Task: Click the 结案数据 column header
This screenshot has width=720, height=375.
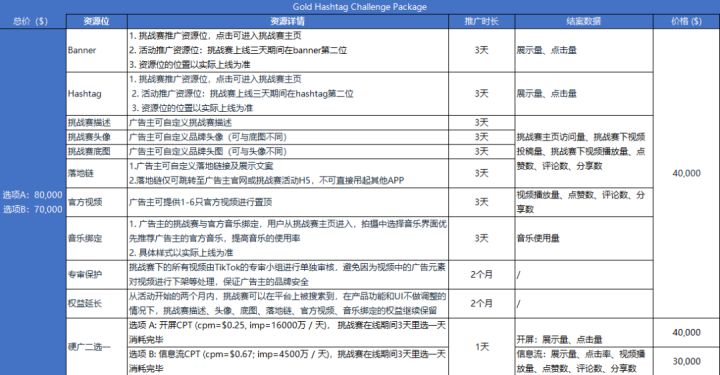Action: pyautogui.click(x=584, y=21)
